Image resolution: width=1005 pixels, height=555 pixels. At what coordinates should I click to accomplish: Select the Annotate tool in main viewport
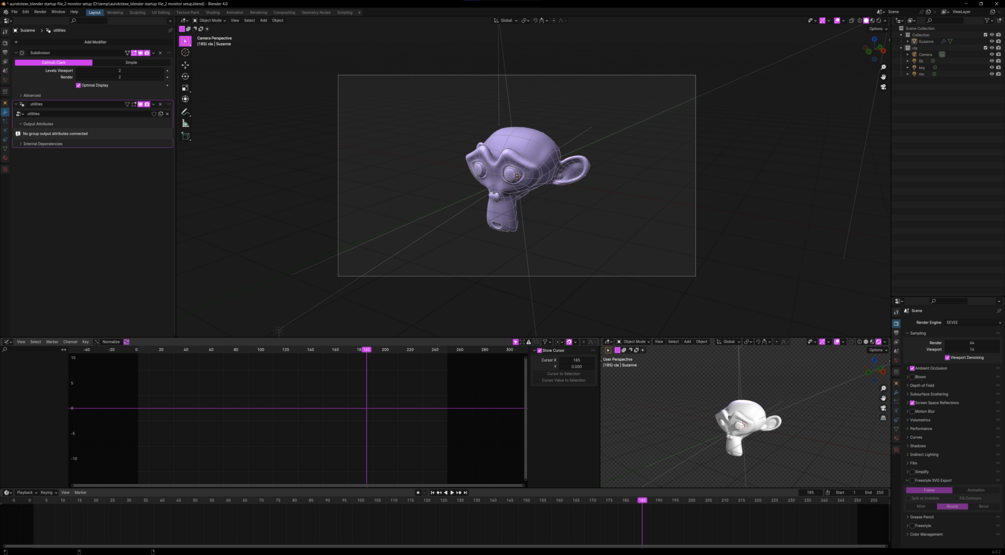(185, 112)
